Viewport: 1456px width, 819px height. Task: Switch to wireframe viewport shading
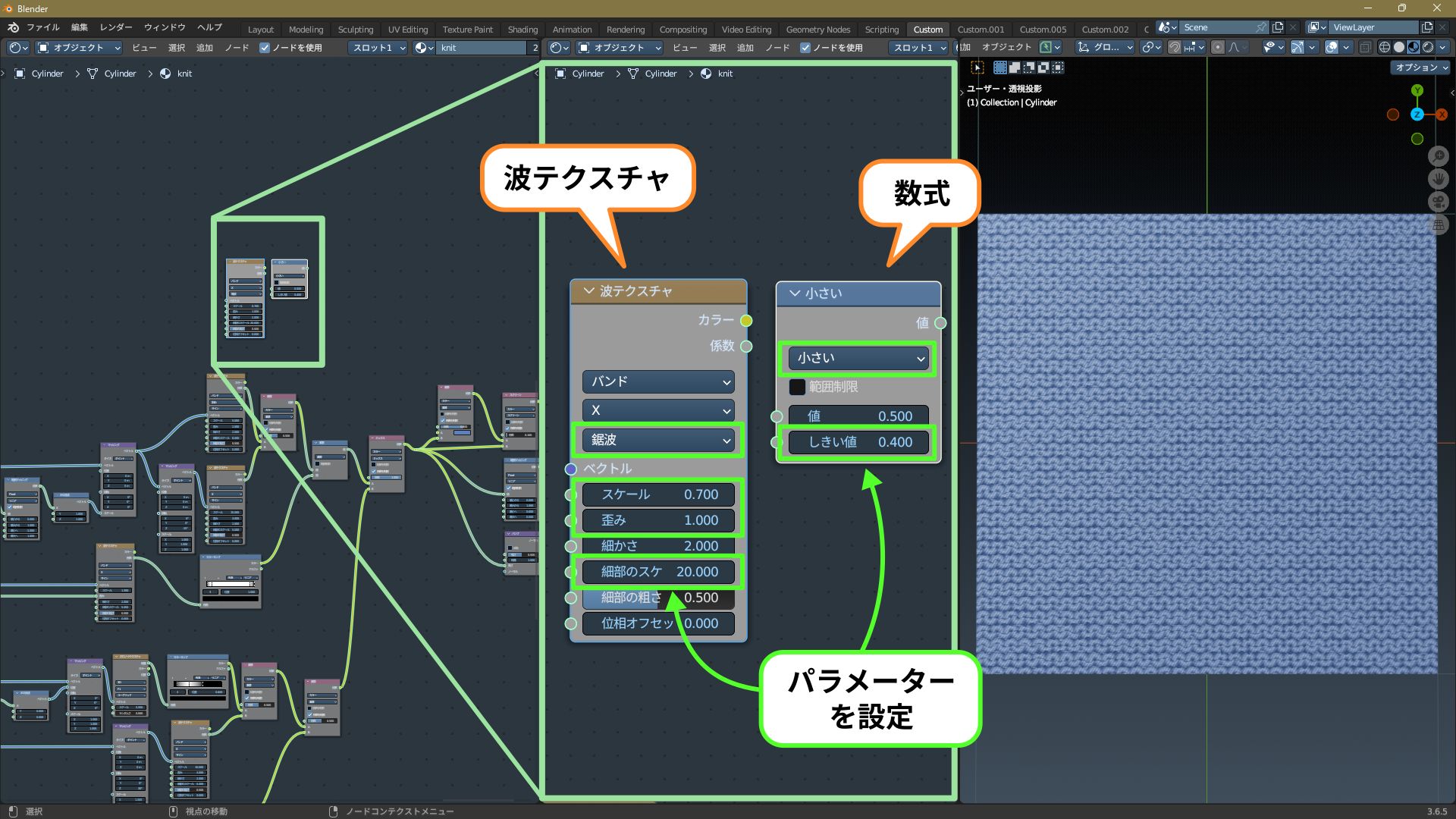click(x=1385, y=47)
